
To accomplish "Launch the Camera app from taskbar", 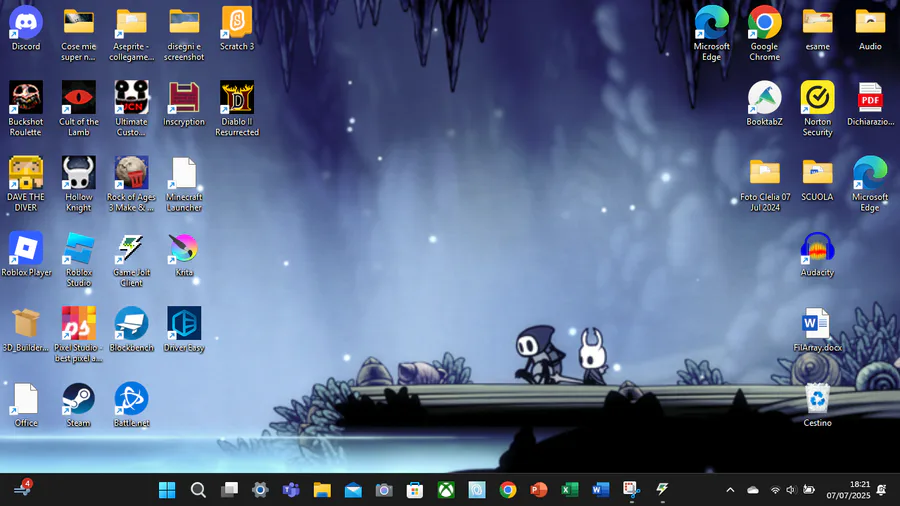I will pos(384,490).
